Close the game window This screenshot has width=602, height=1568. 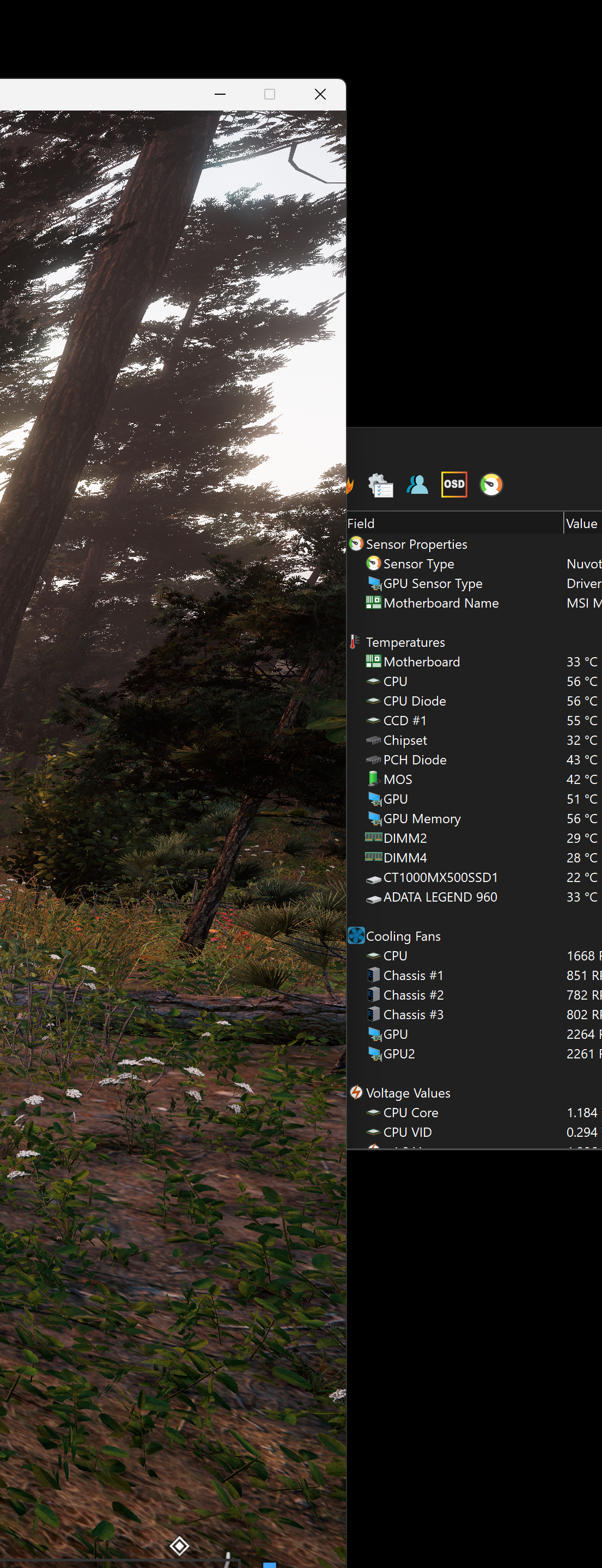point(320,94)
